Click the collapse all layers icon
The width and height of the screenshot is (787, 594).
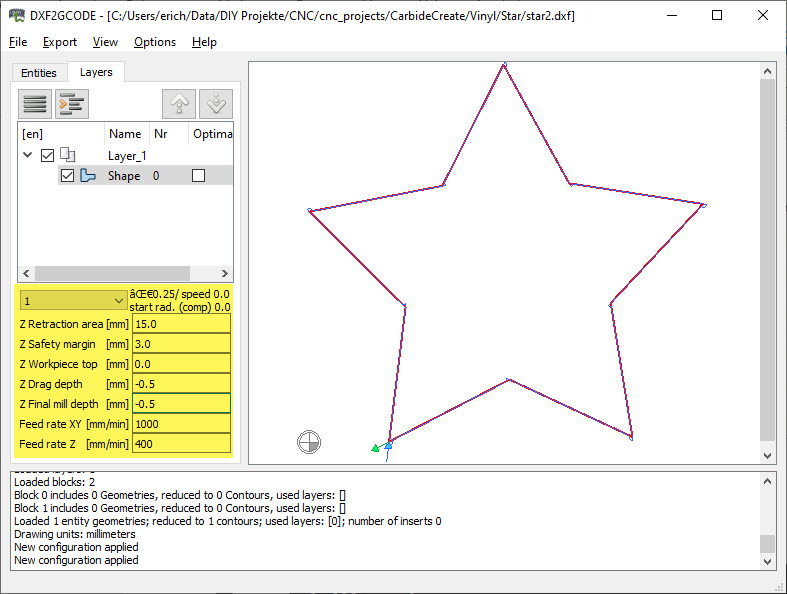point(35,103)
